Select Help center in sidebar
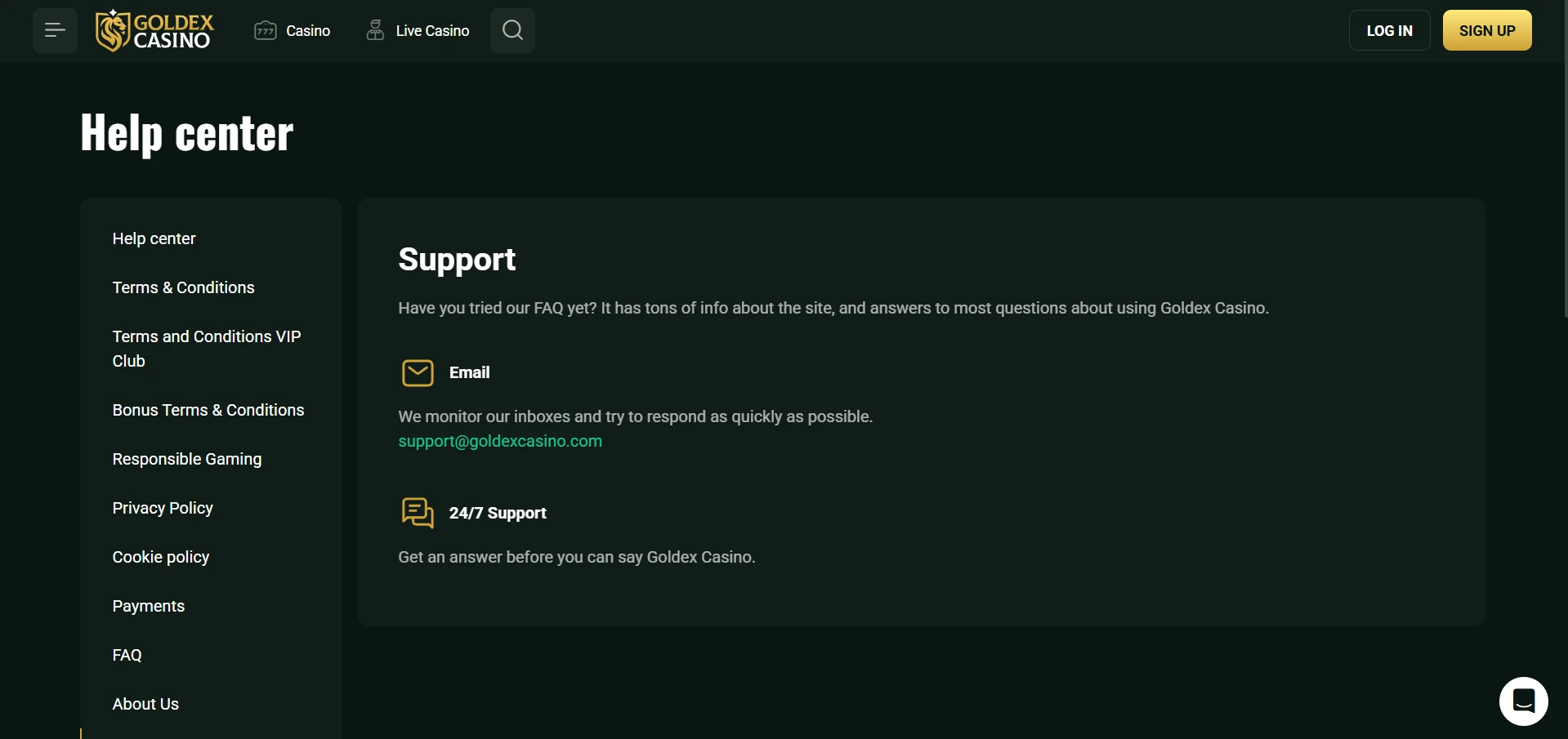Viewport: 1568px width, 739px height. coord(154,238)
